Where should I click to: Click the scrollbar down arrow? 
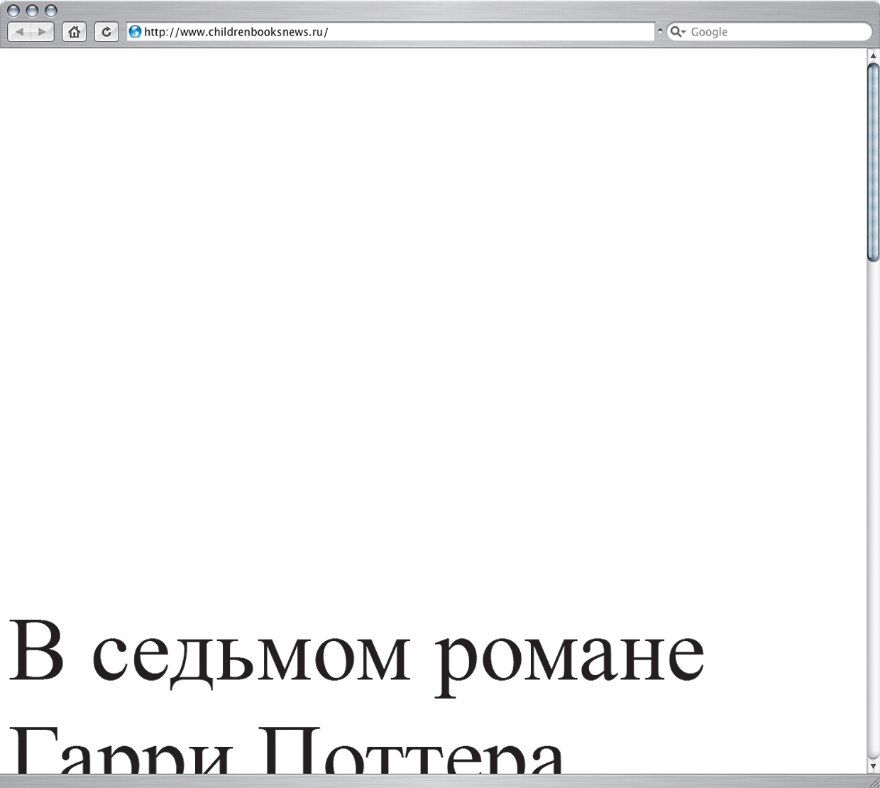873,766
